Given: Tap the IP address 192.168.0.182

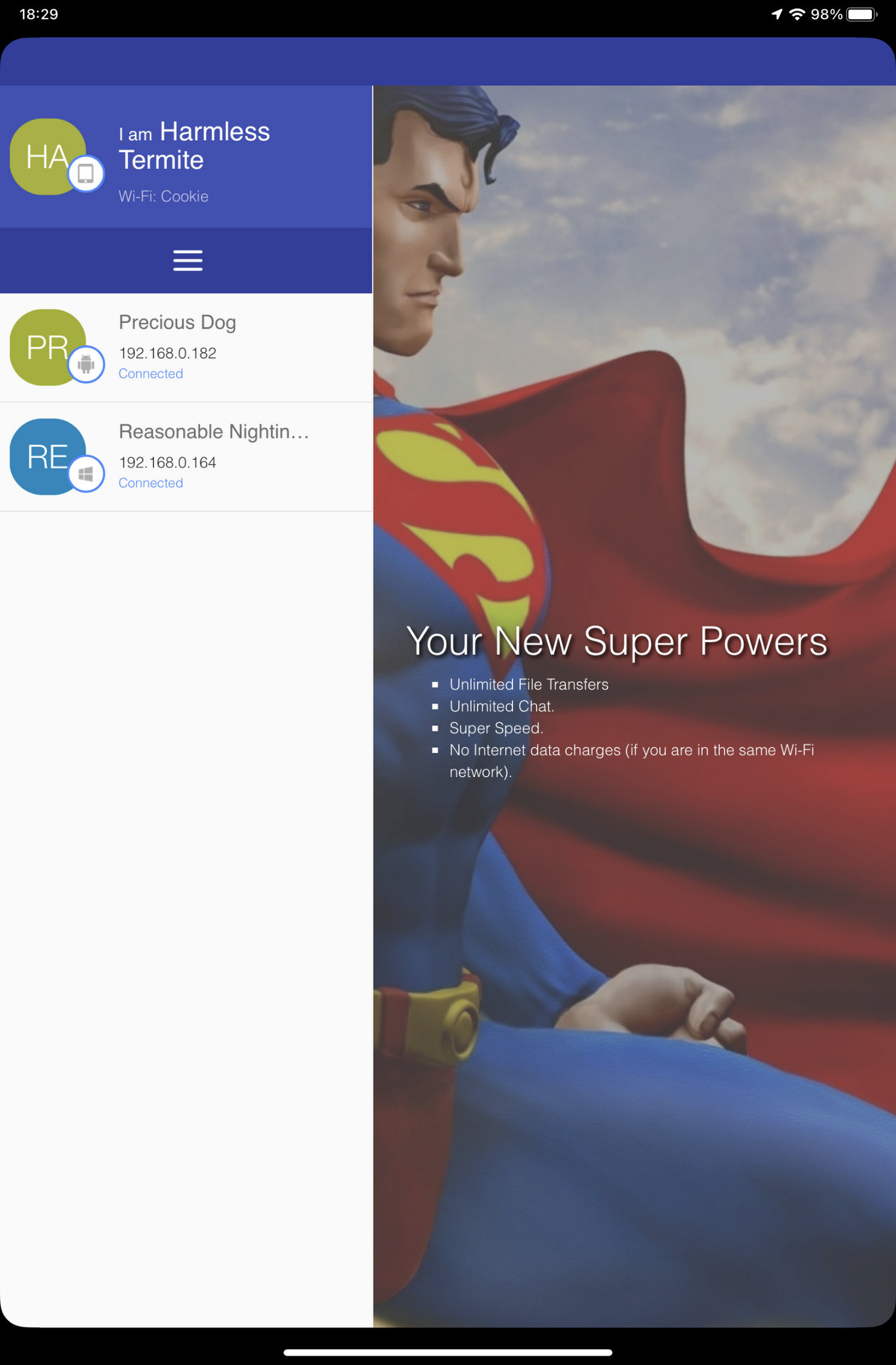Looking at the screenshot, I should click(168, 353).
